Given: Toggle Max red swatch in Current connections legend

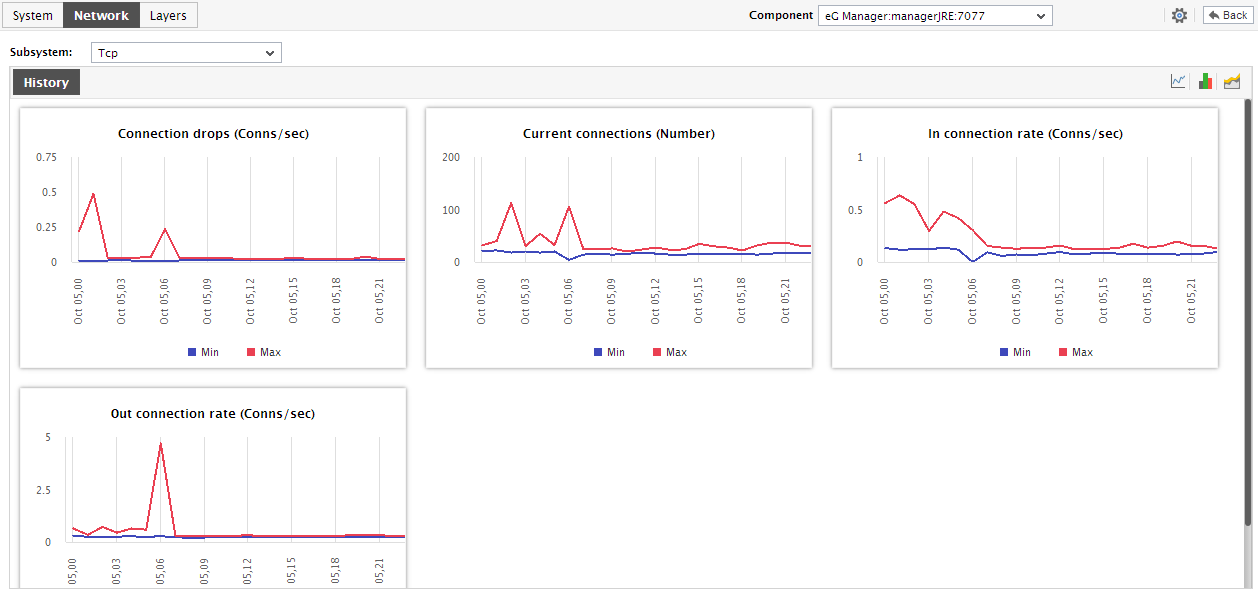Looking at the screenshot, I should click(x=657, y=352).
